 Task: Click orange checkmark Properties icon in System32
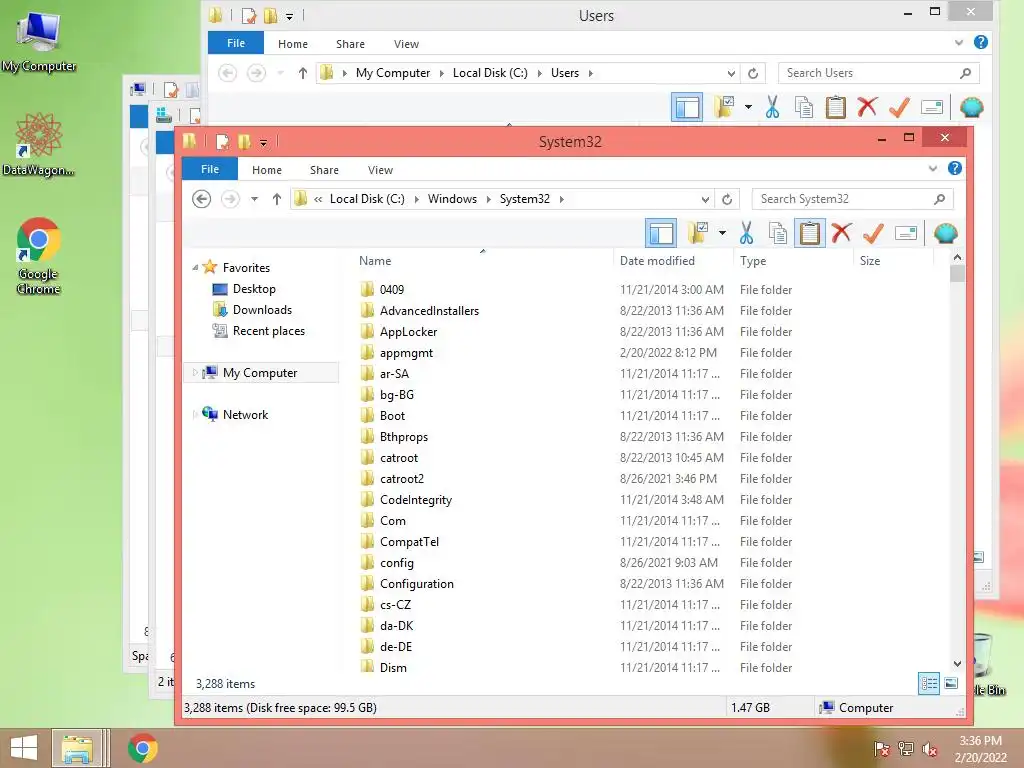(x=873, y=233)
